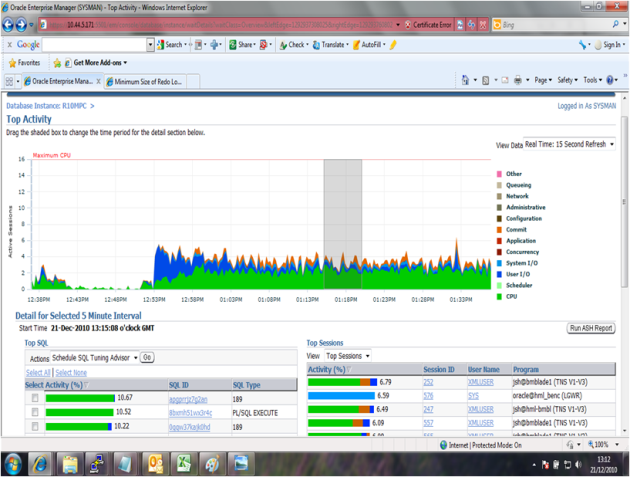Screen dimensions: 630x477
Task: Click the Print icon in command bar
Action: (520, 80)
